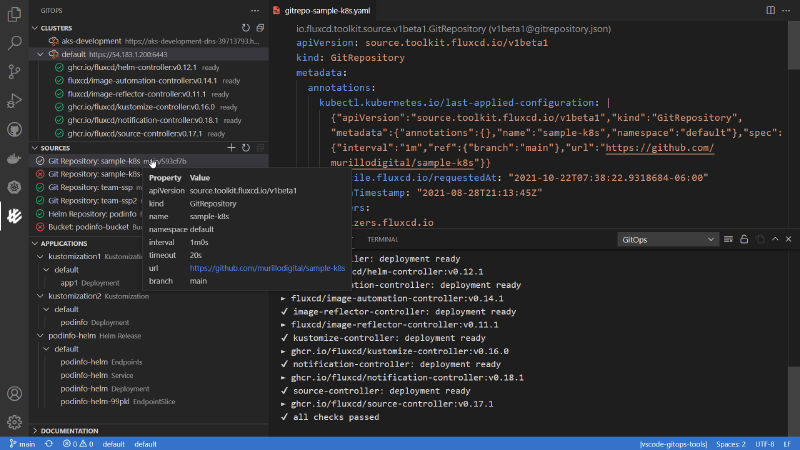Toggle output scroll lock icon
This screenshot has height=450, width=800.
click(x=743, y=240)
